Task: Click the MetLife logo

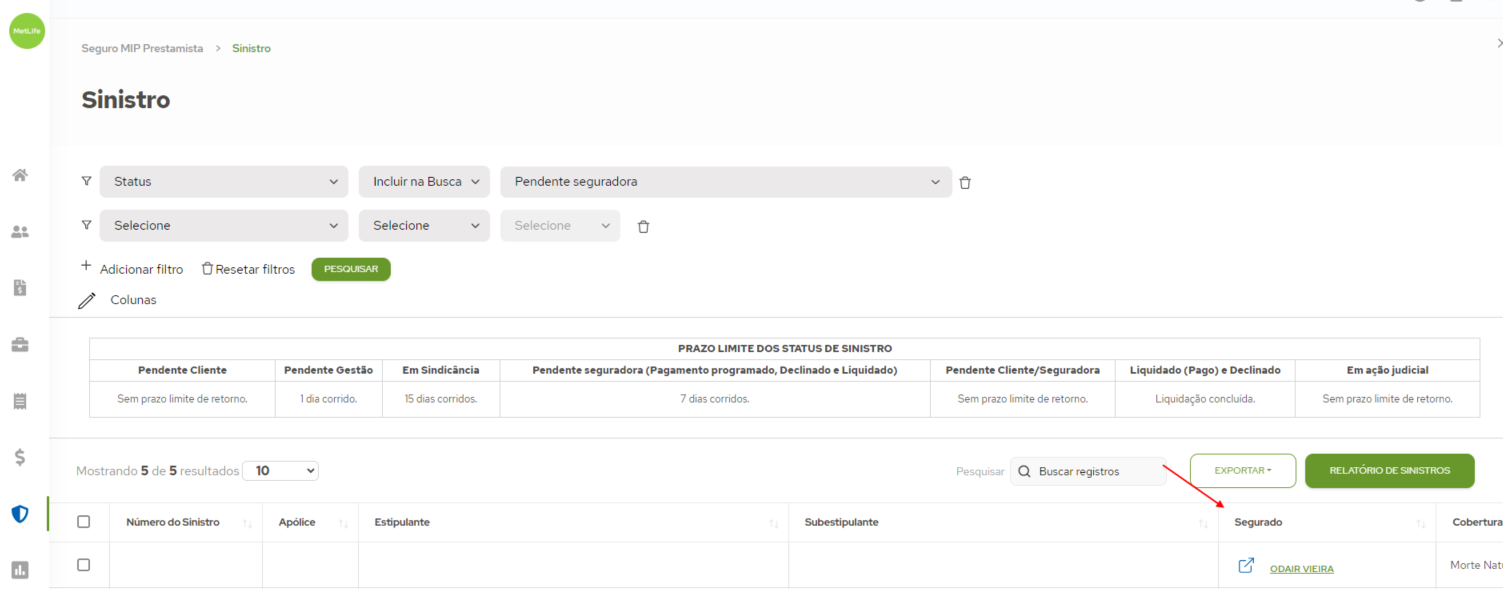Action: tap(27, 31)
